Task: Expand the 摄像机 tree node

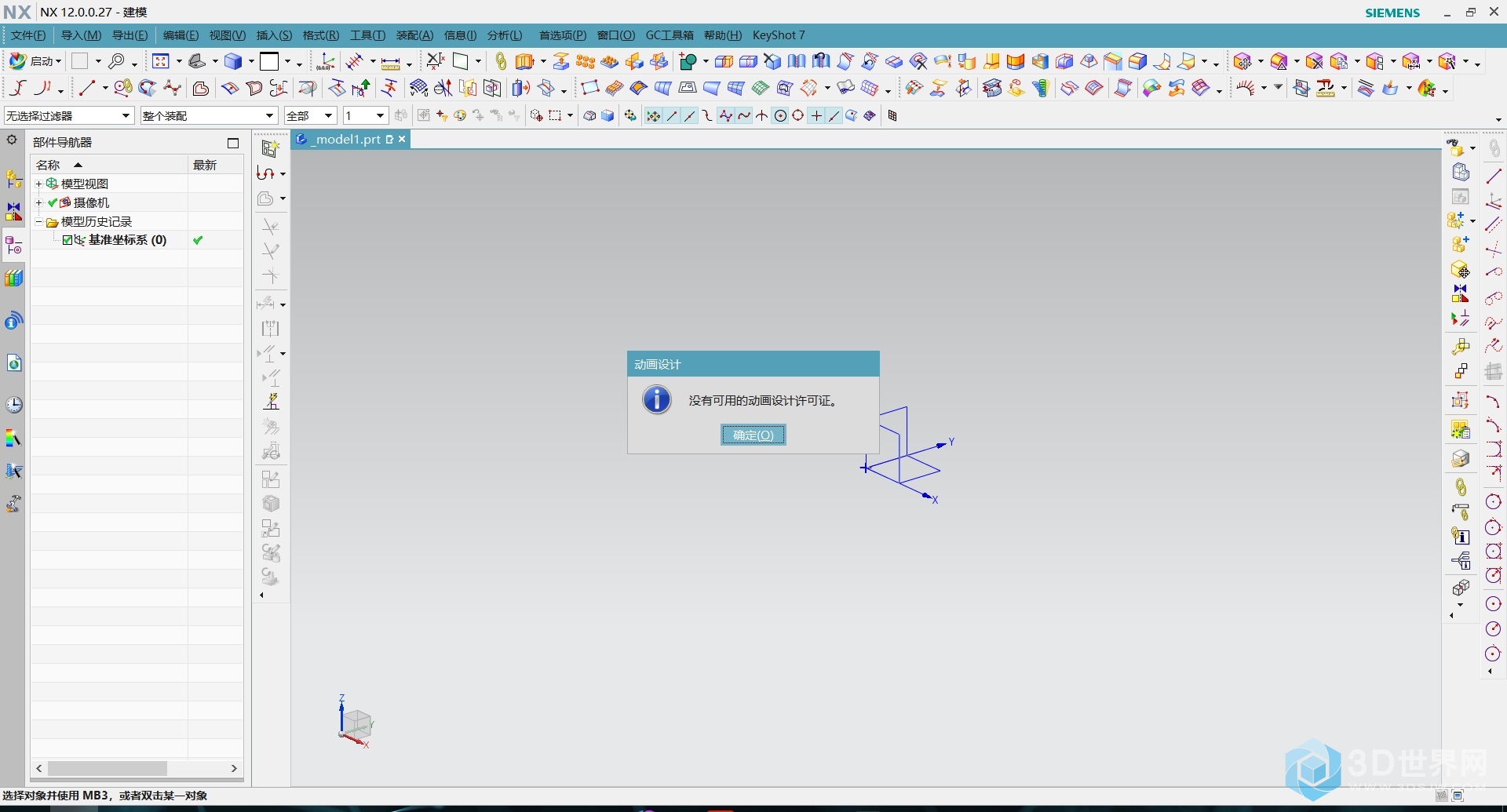Action: pyautogui.click(x=38, y=202)
